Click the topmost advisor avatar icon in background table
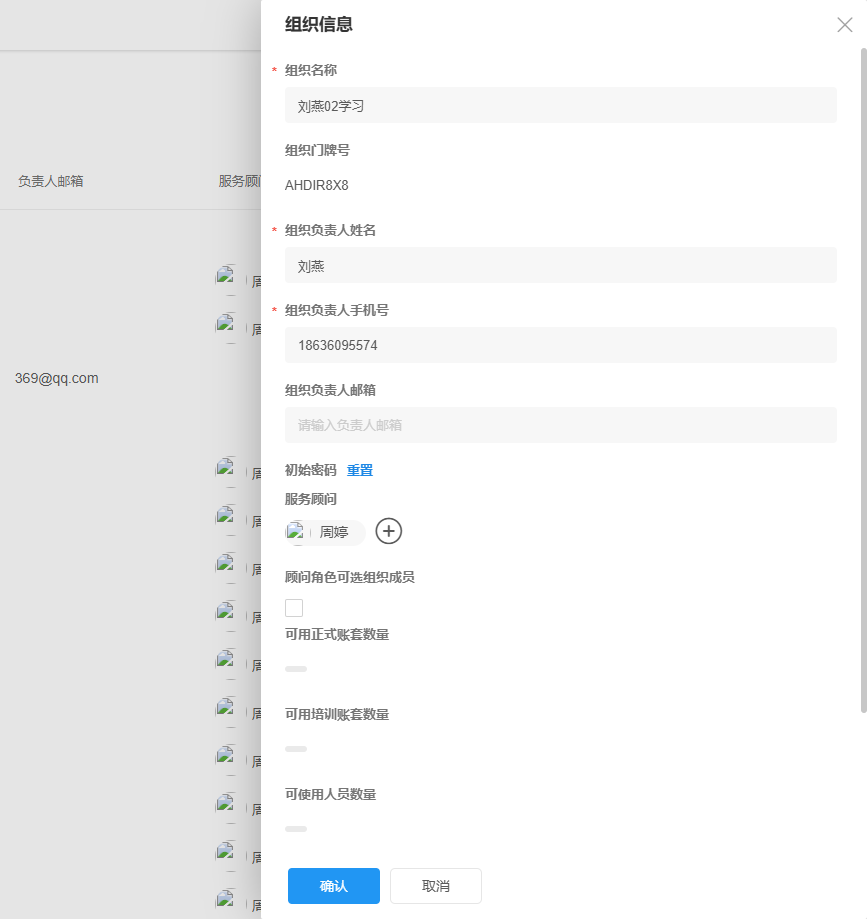This screenshot has width=867, height=919. click(x=226, y=275)
